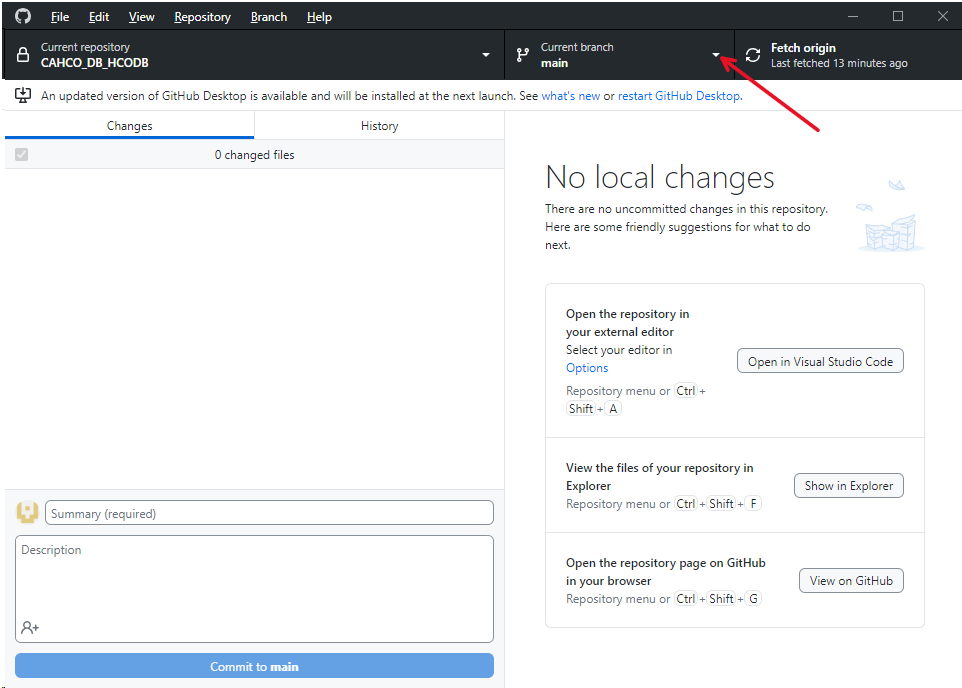Click the branch icon next to Current branch

click(x=521, y=54)
